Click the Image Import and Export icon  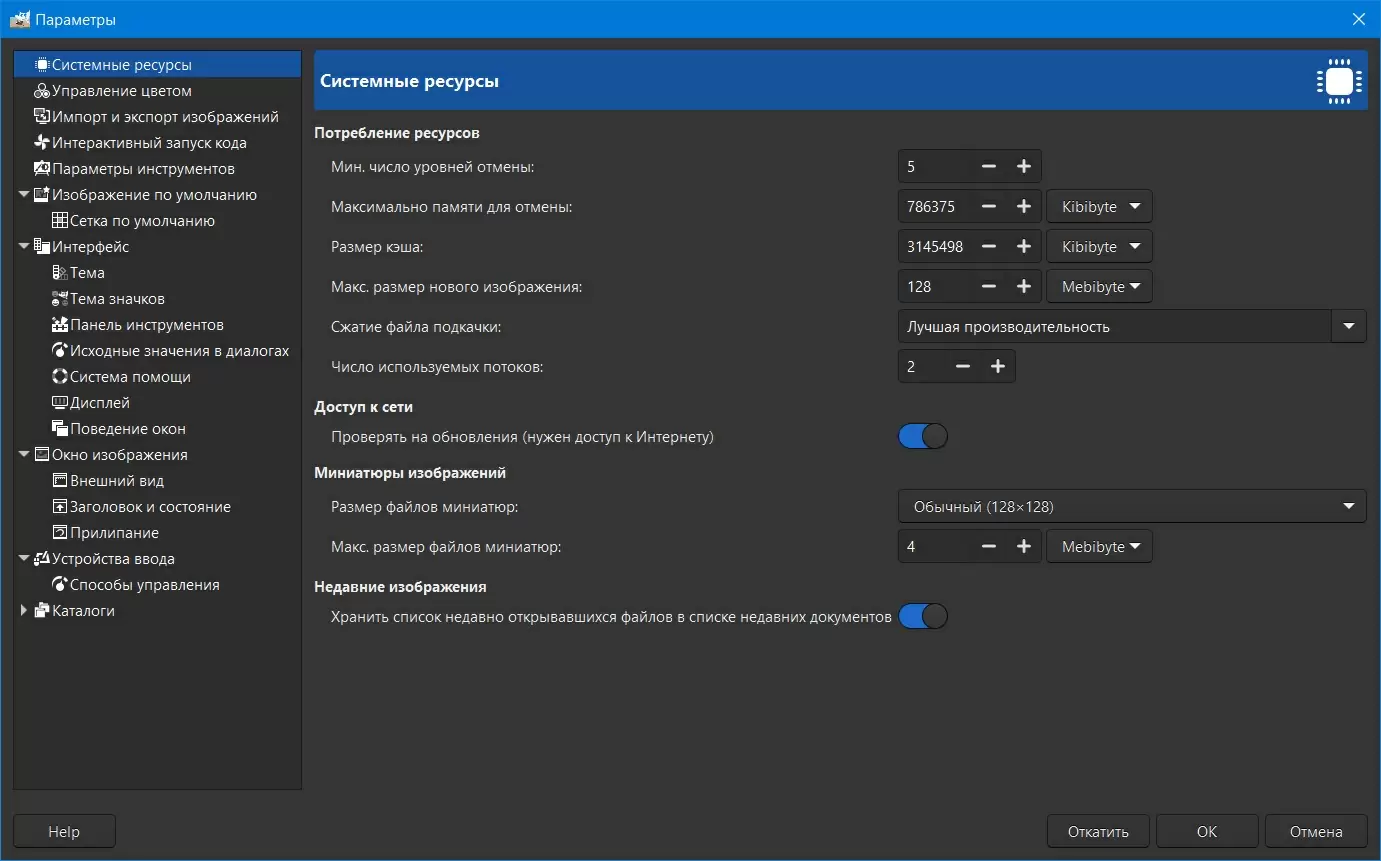[x=42, y=117]
